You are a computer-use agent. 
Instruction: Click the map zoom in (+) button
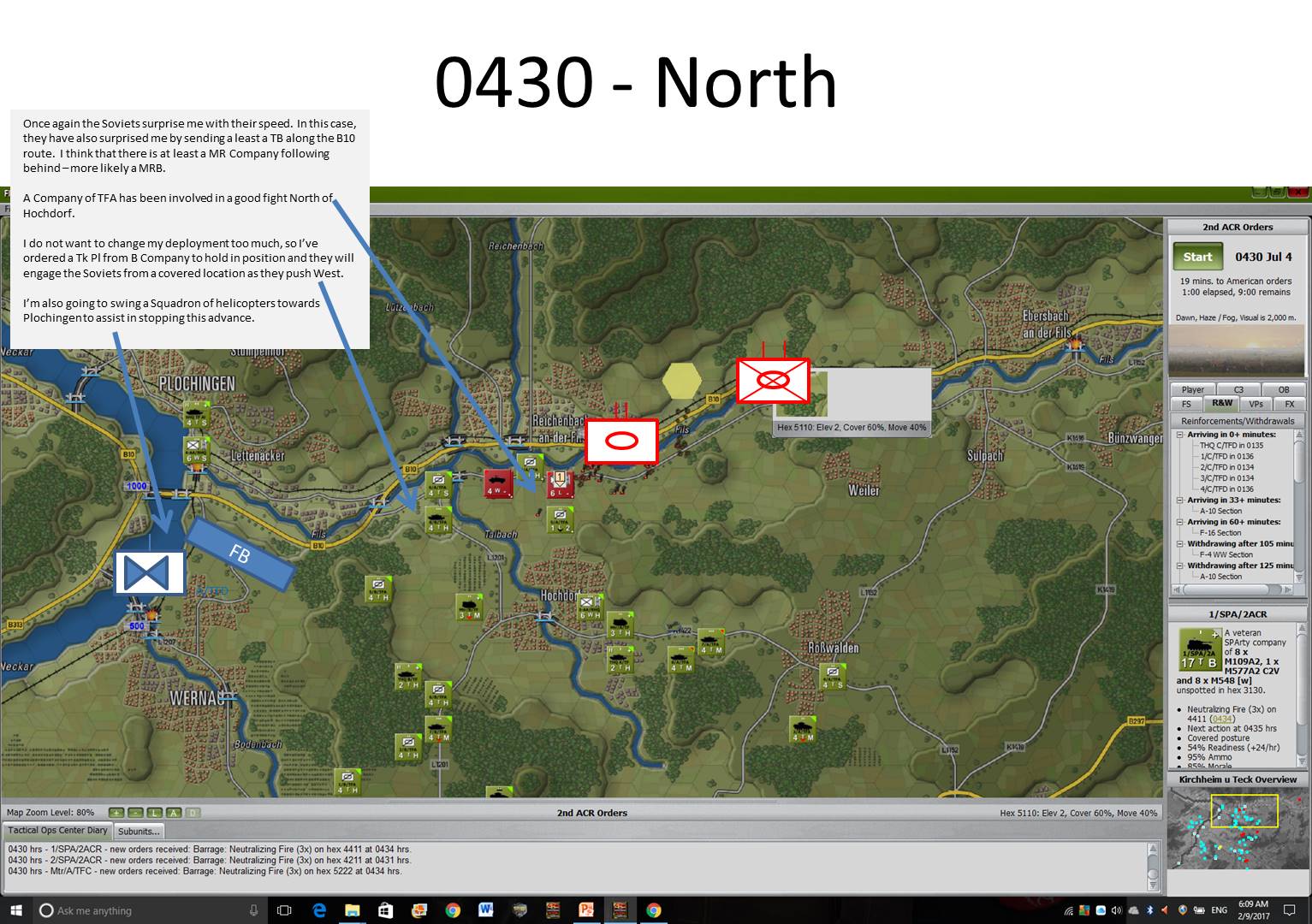(x=116, y=813)
